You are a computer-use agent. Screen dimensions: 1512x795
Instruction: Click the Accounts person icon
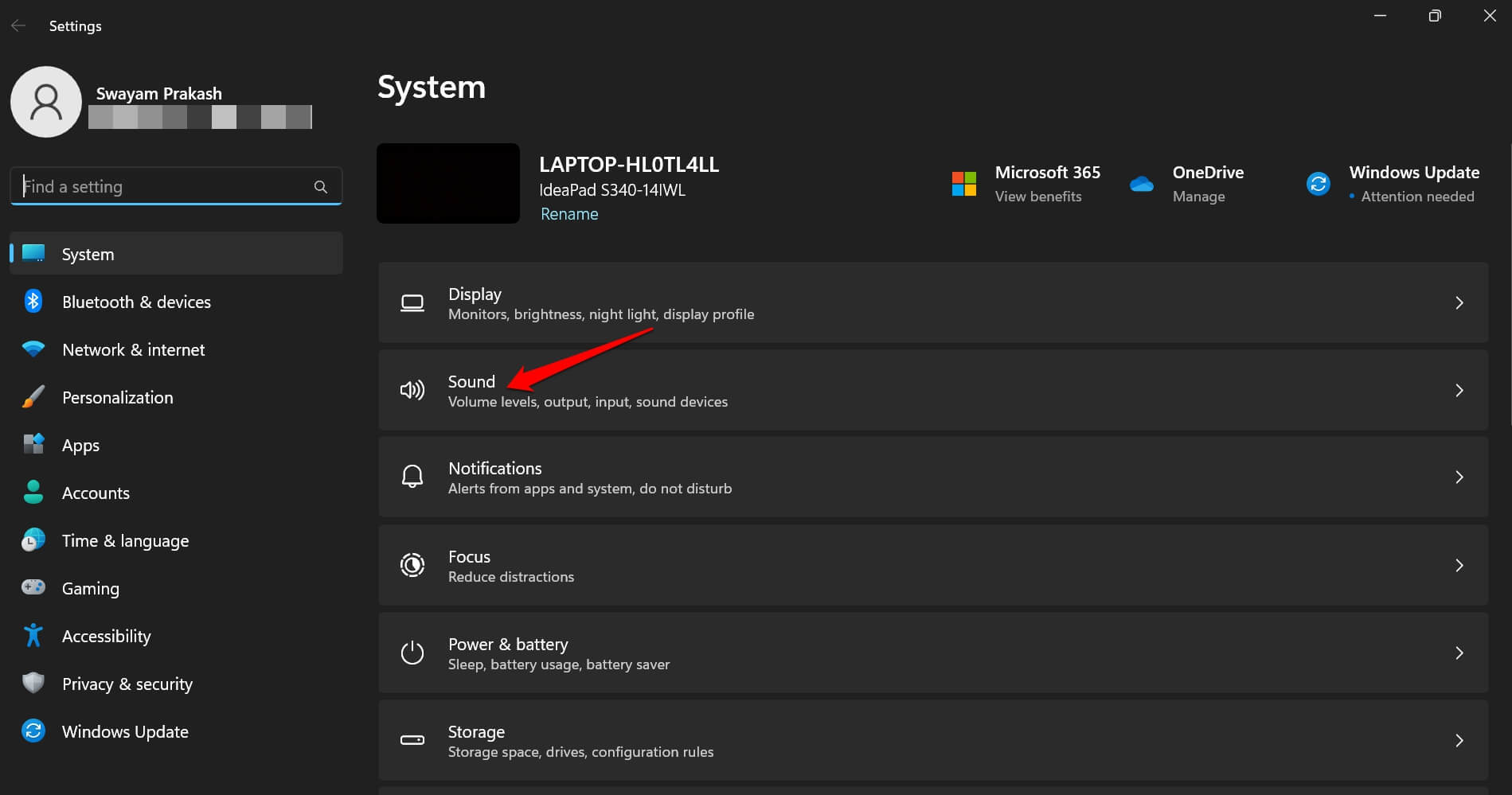pyautogui.click(x=33, y=492)
